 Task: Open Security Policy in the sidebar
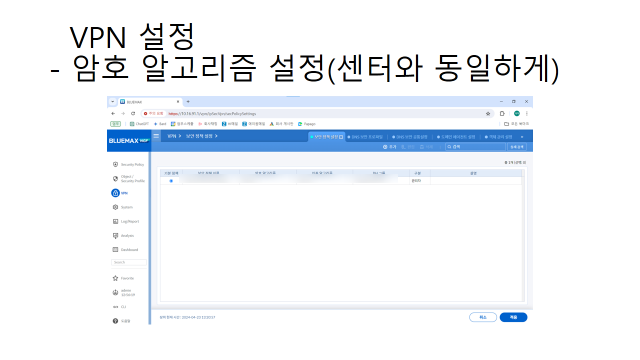point(128,164)
